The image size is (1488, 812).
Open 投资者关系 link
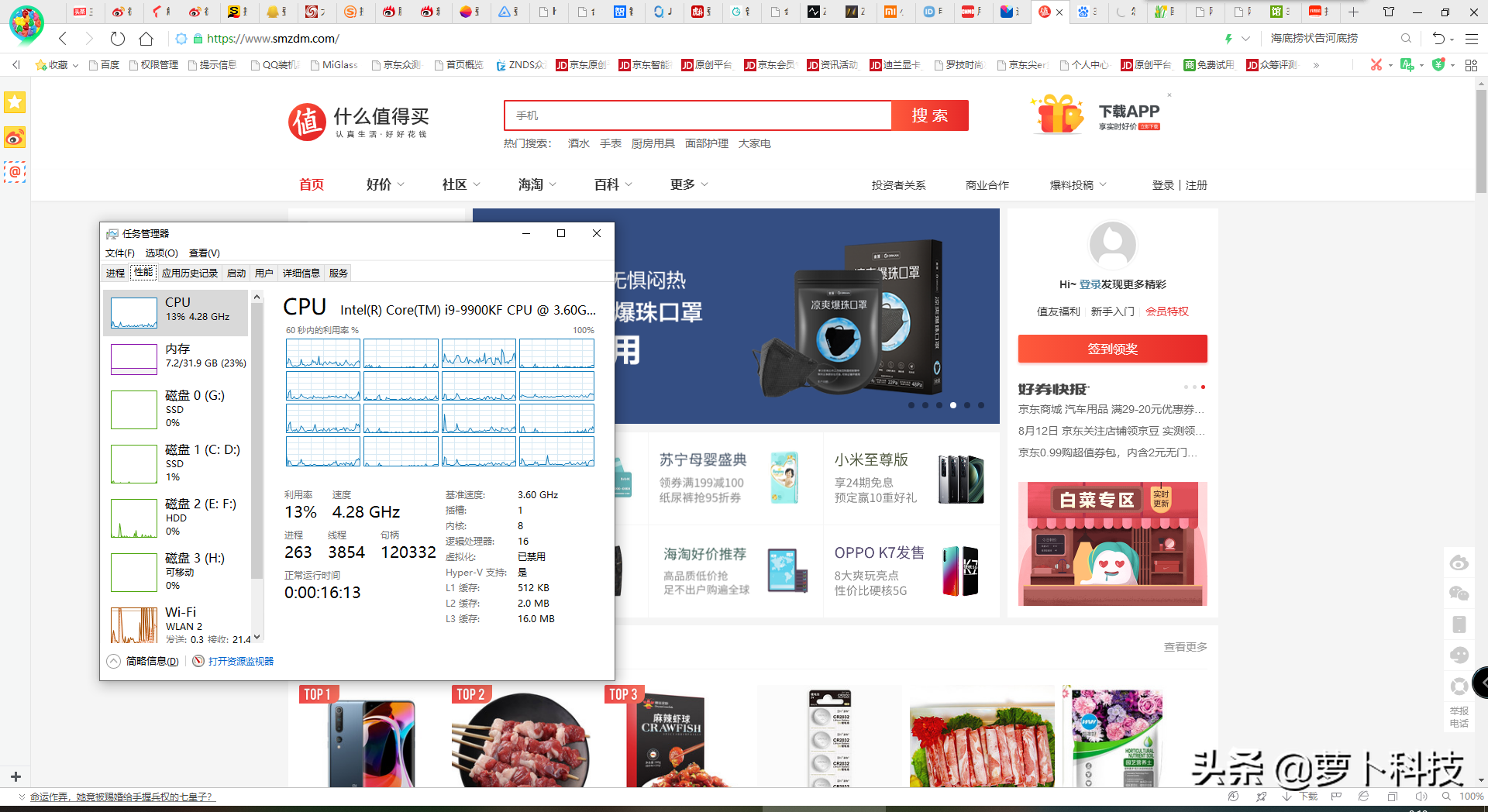898,185
